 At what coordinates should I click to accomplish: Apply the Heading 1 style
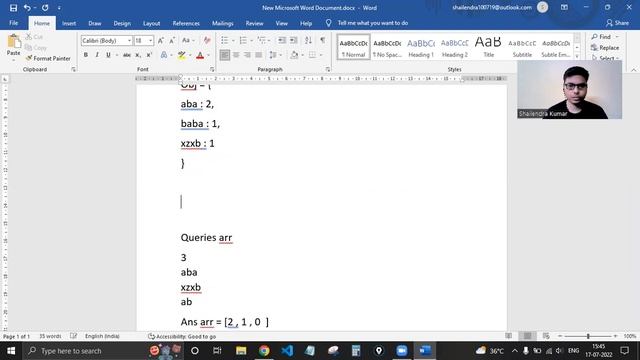421,47
